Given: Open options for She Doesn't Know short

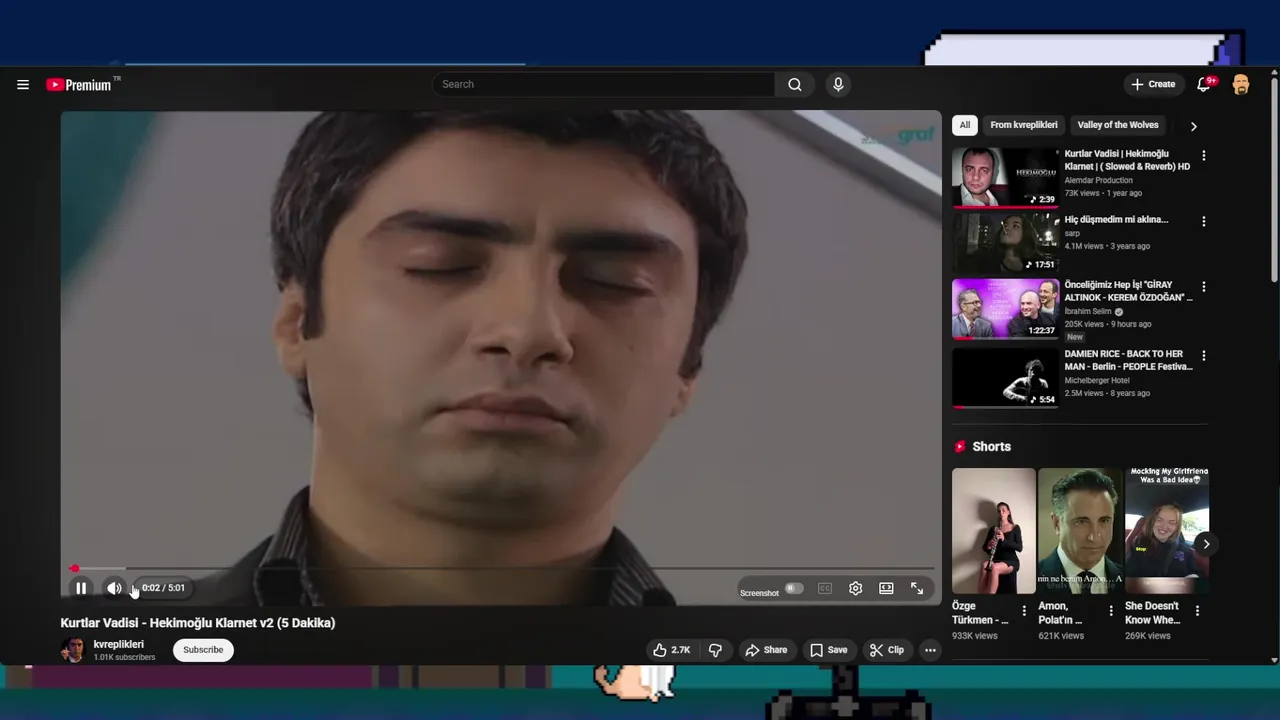Looking at the screenshot, I should pyautogui.click(x=1197, y=610).
